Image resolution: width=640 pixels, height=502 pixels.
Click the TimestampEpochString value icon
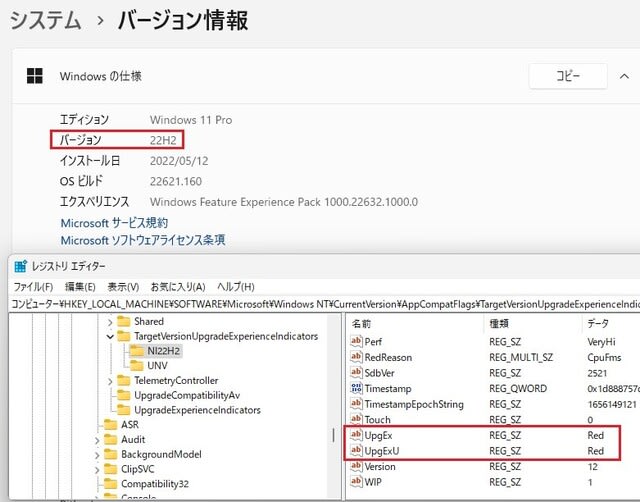click(x=356, y=404)
